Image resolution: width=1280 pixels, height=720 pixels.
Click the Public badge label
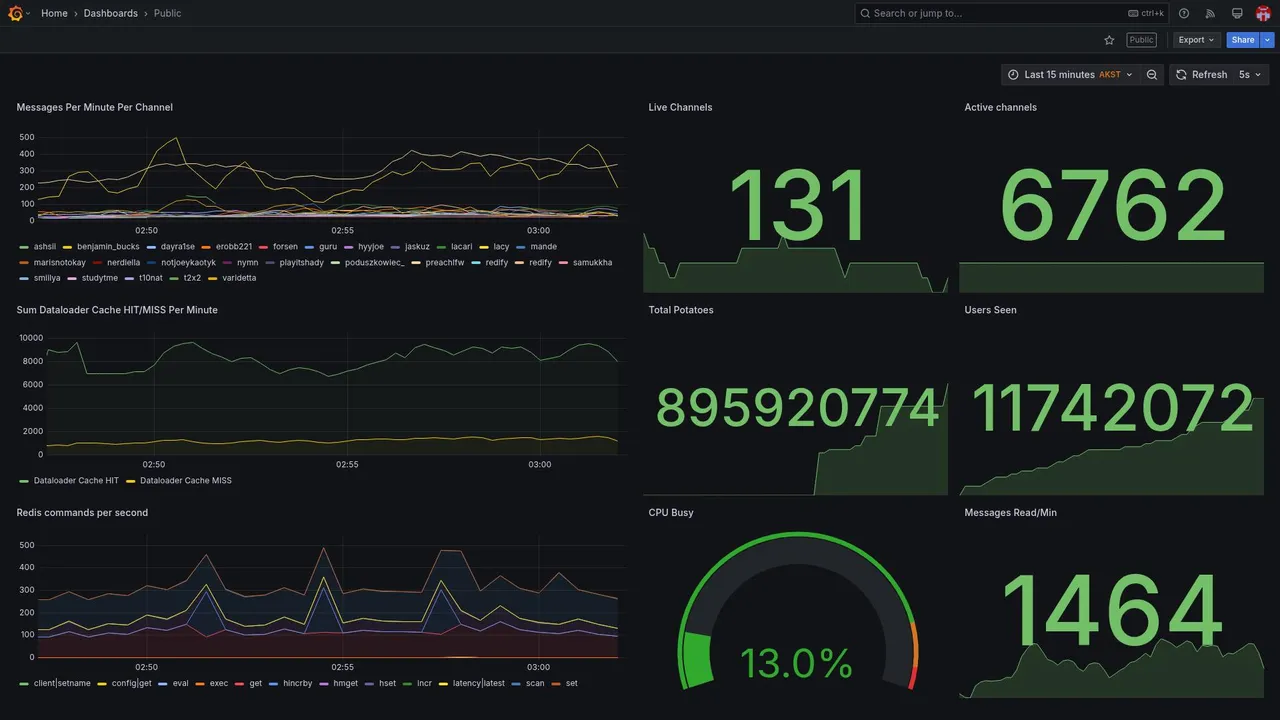click(1141, 40)
